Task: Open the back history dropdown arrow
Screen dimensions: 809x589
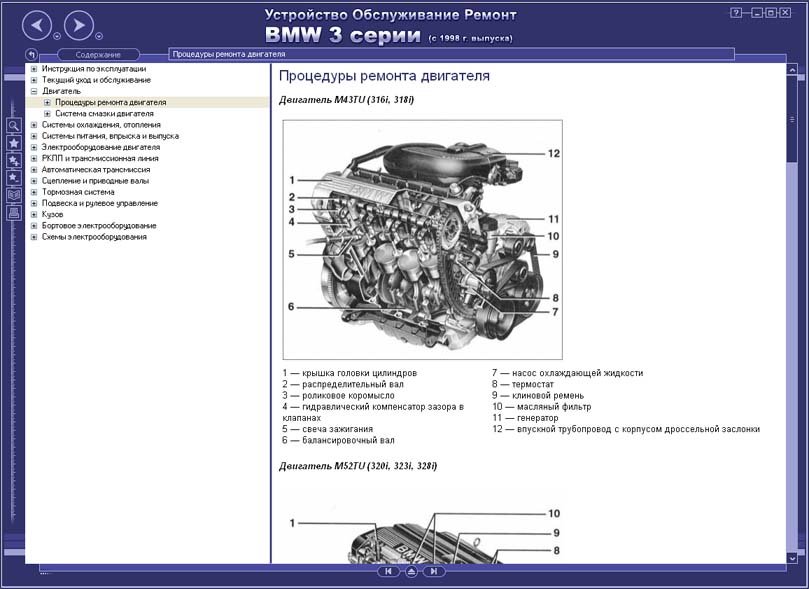Action: (x=57, y=37)
